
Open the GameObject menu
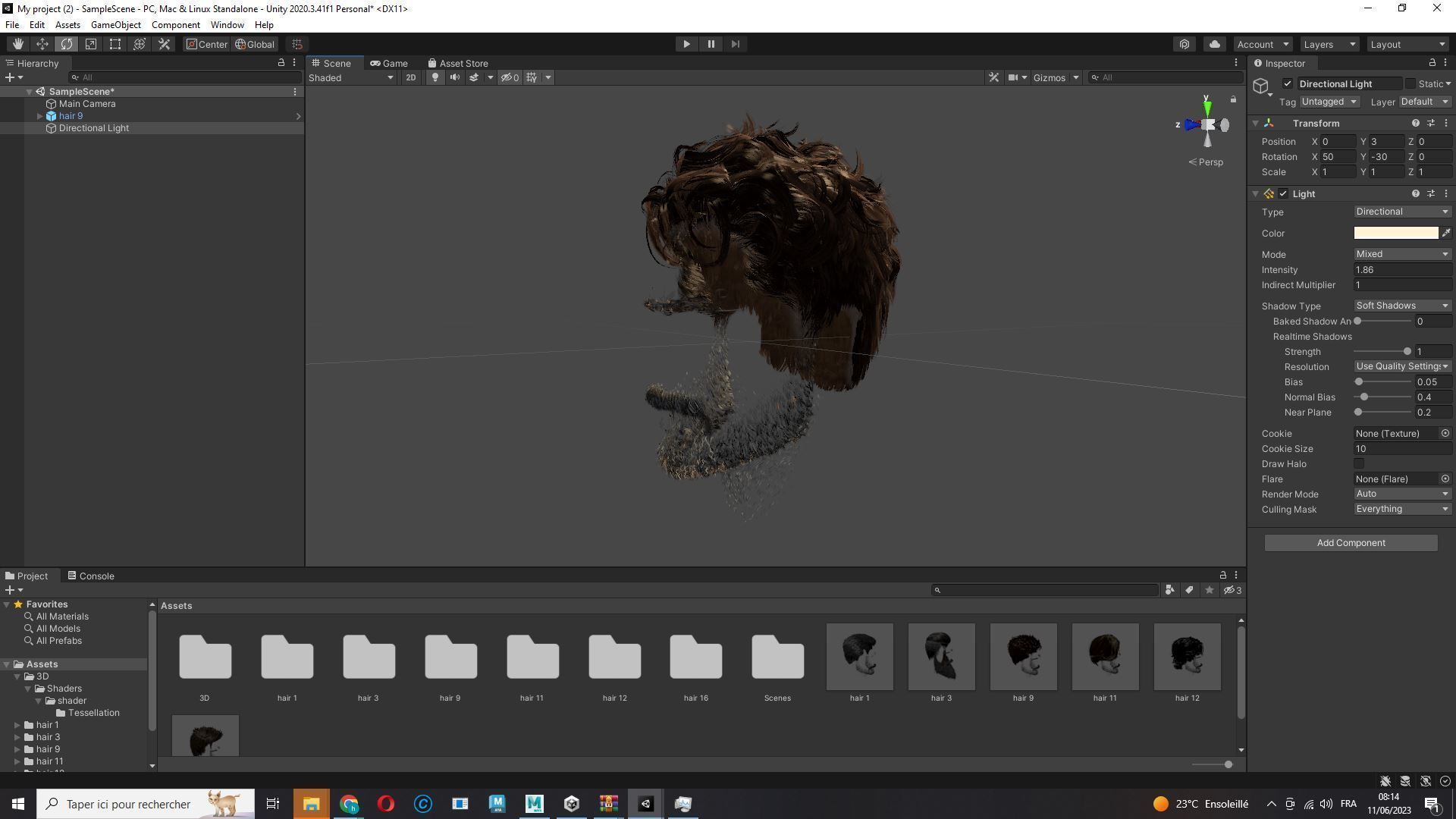tap(115, 25)
